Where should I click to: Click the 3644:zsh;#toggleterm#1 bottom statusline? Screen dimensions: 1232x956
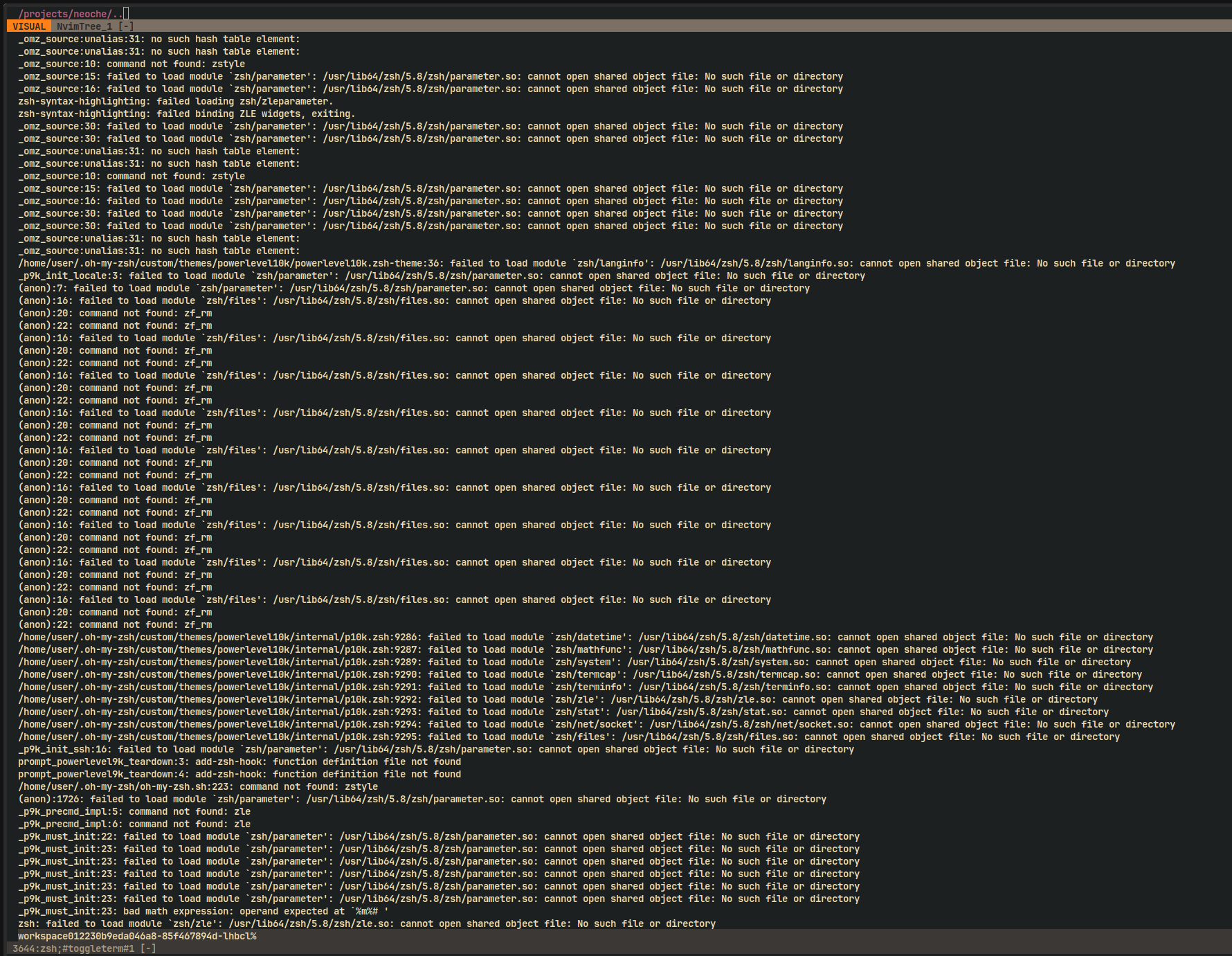[84, 948]
